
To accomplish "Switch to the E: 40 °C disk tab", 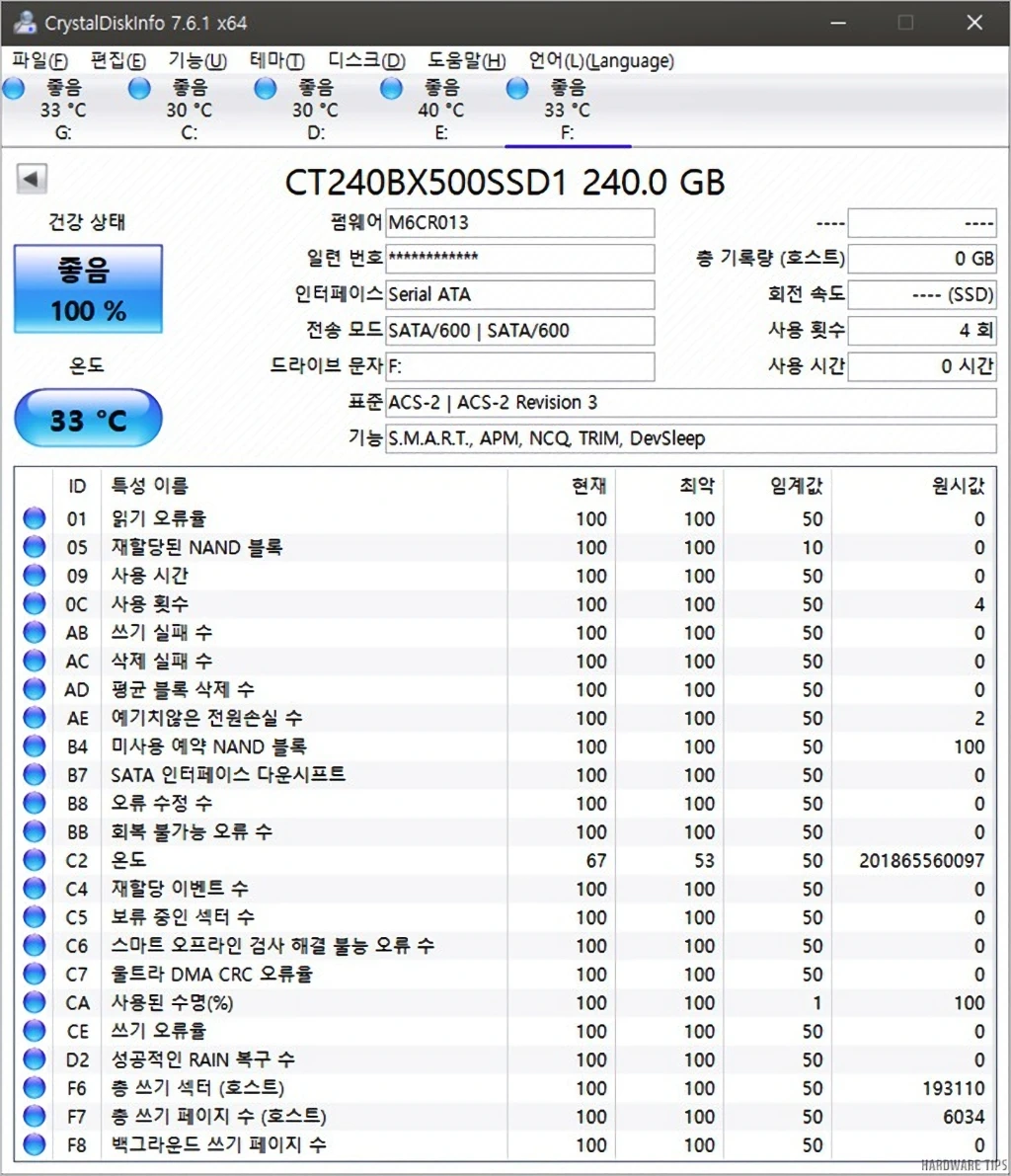I will pos(441,110).
